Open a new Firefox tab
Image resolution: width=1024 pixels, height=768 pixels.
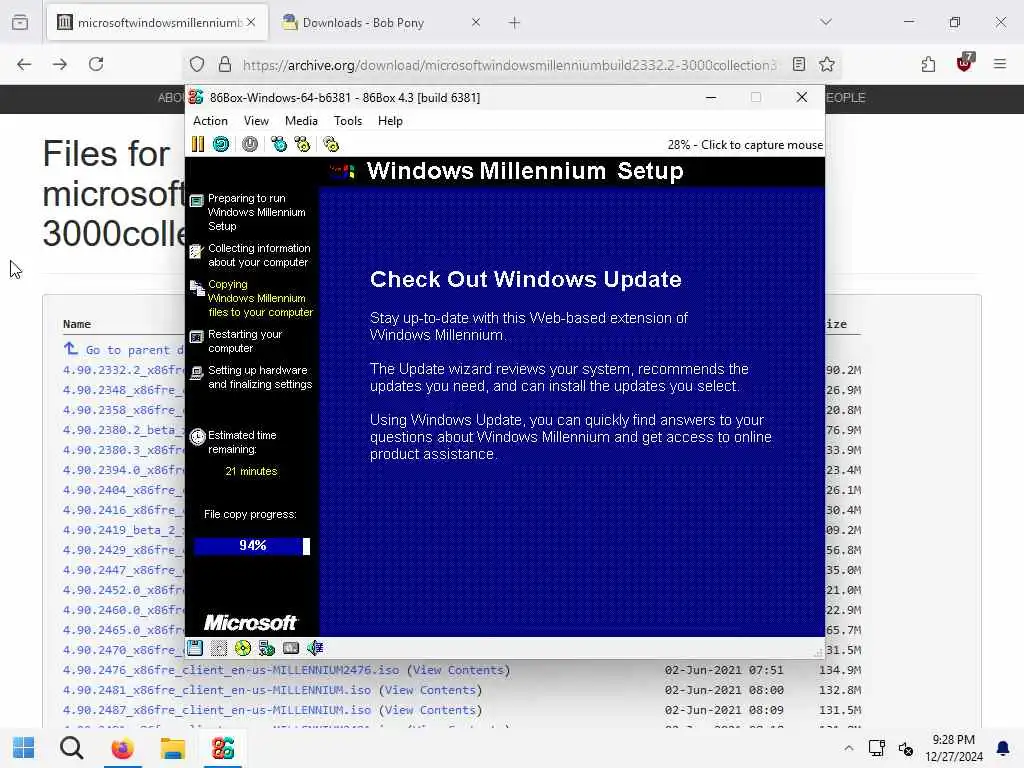[515, 23]
